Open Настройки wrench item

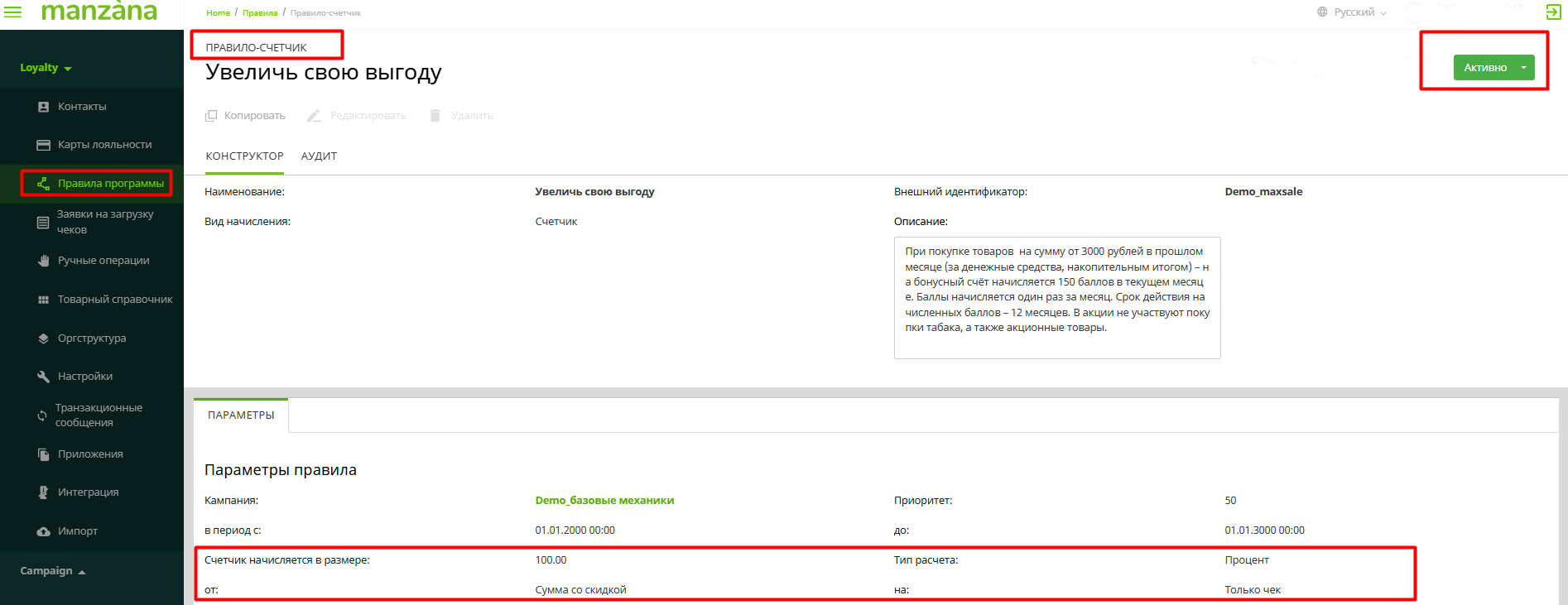(x=84, y=377)
